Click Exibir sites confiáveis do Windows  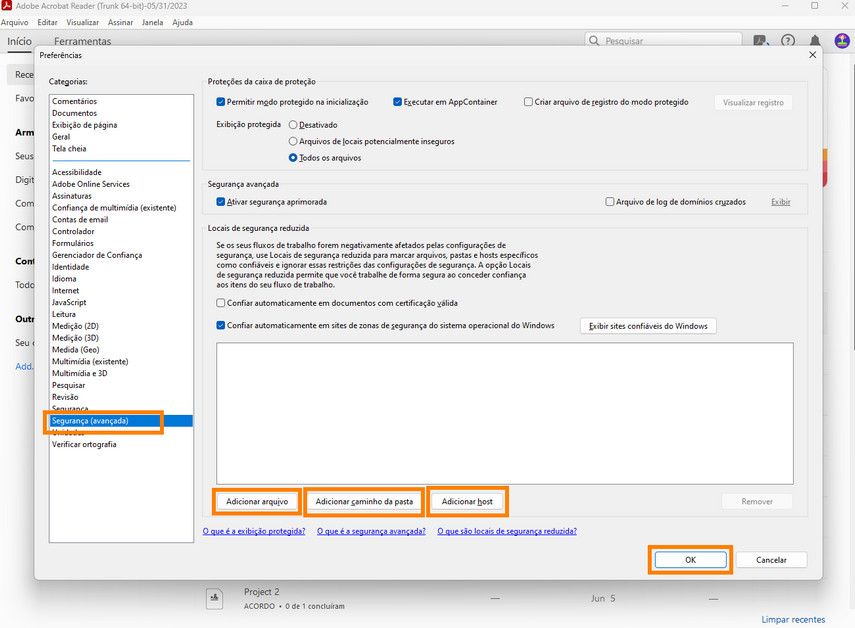(648, 326)
